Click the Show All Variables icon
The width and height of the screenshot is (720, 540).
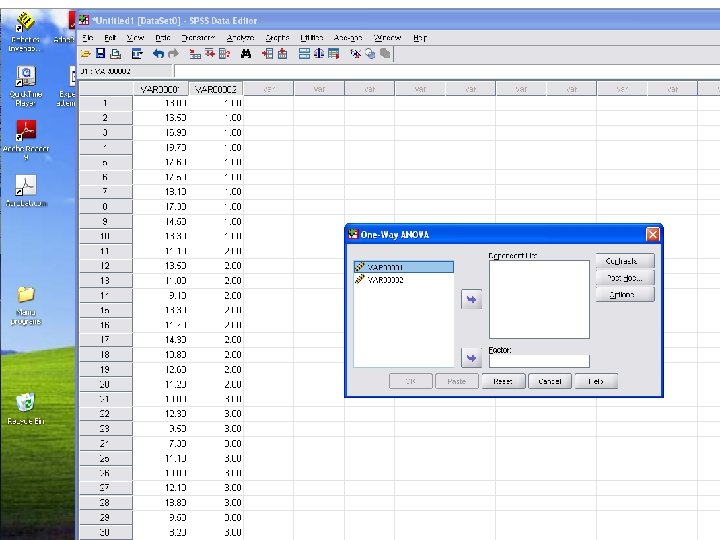point(385,54)
